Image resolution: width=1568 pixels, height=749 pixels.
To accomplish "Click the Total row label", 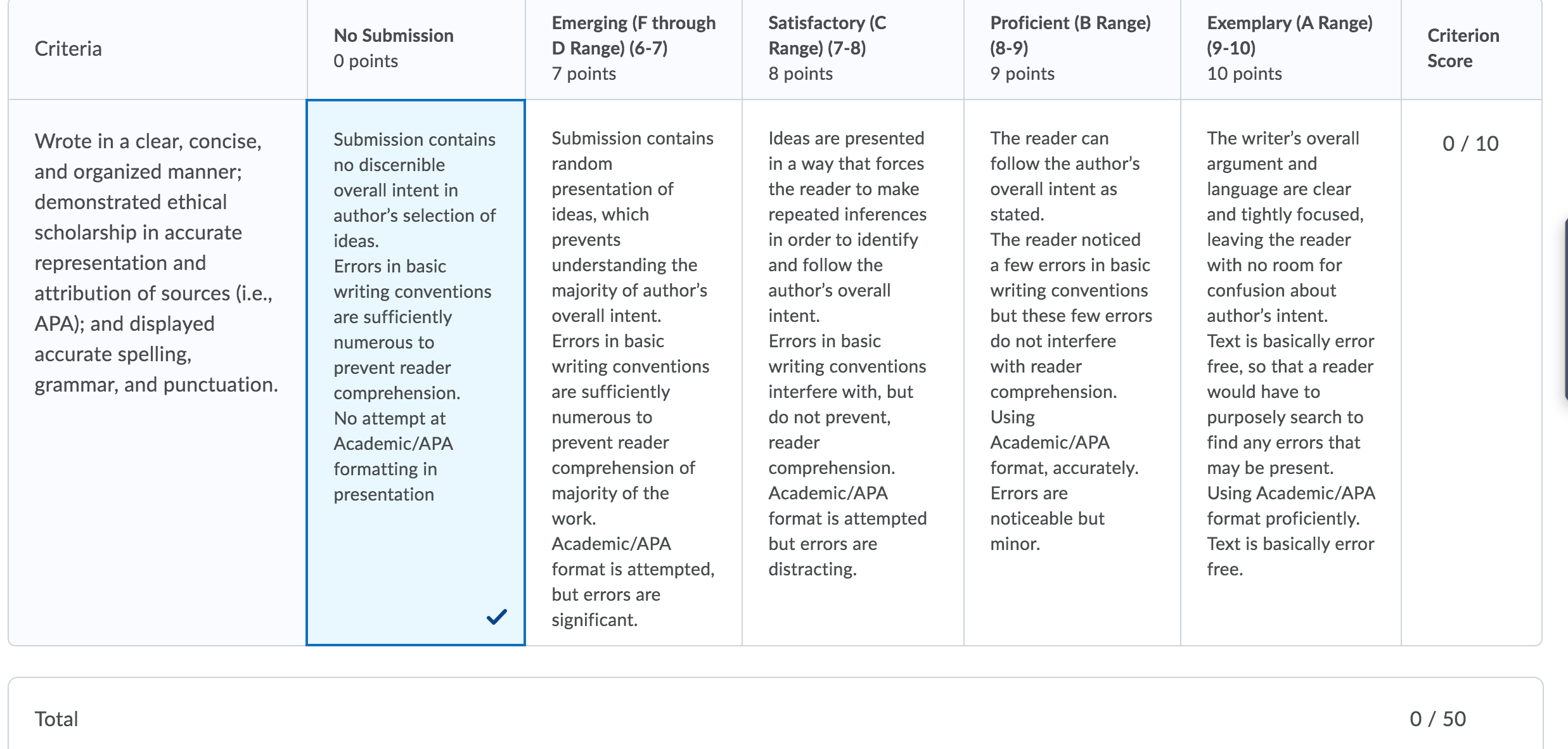I will point(56,719).
